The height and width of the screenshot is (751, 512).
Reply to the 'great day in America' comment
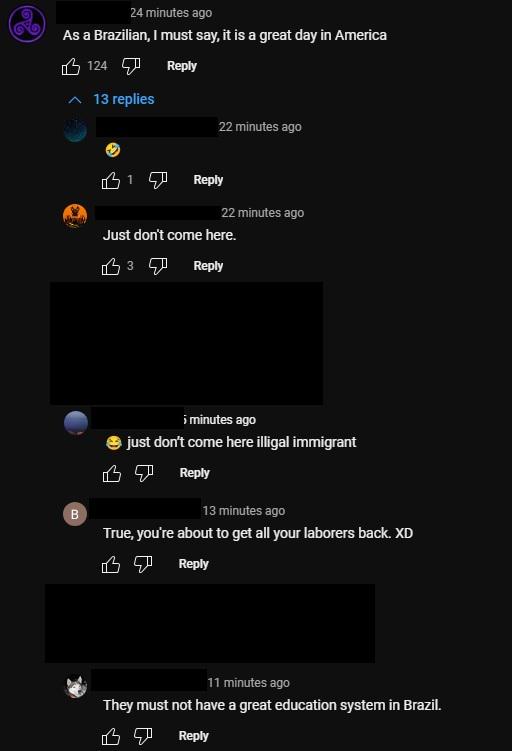(182, 66)
